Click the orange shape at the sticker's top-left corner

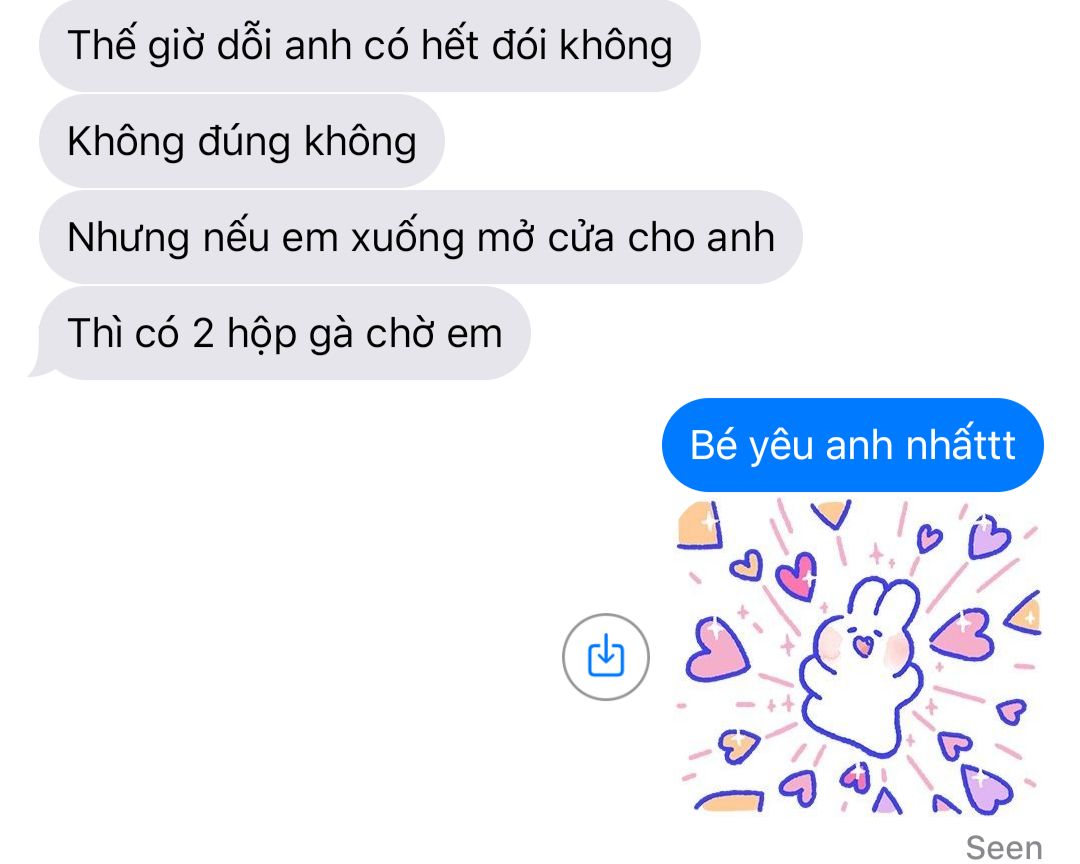coord(698,526)
